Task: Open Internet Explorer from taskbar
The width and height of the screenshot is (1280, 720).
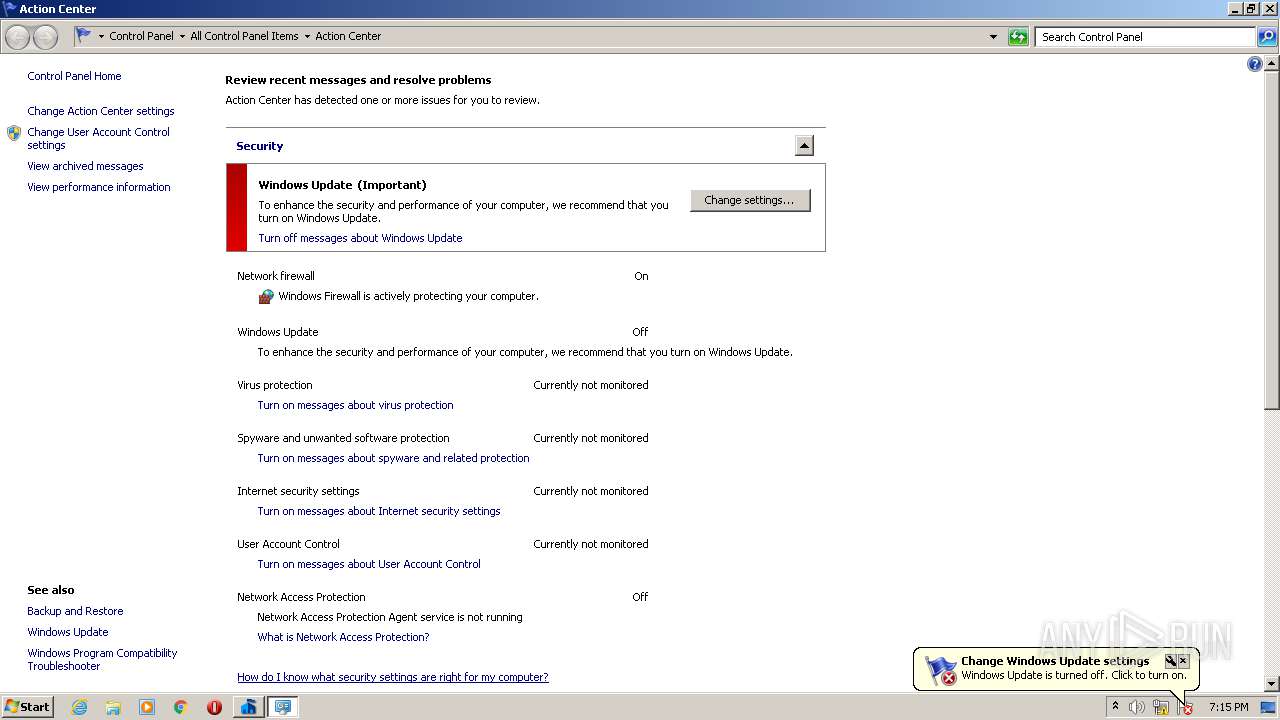Action: [79, 707]
